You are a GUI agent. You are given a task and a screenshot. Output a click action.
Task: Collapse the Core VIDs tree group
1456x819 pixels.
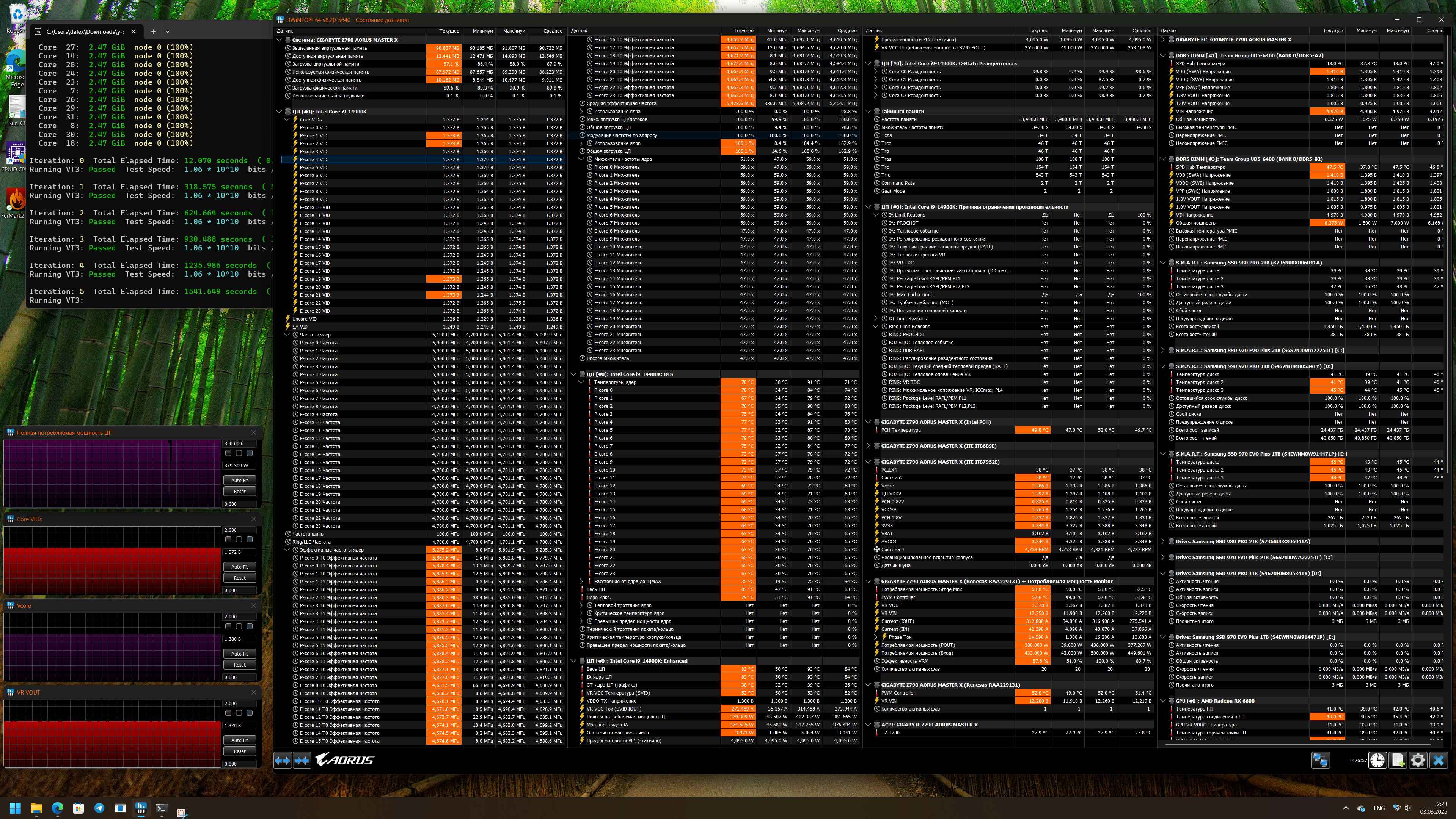coord(287,120)
